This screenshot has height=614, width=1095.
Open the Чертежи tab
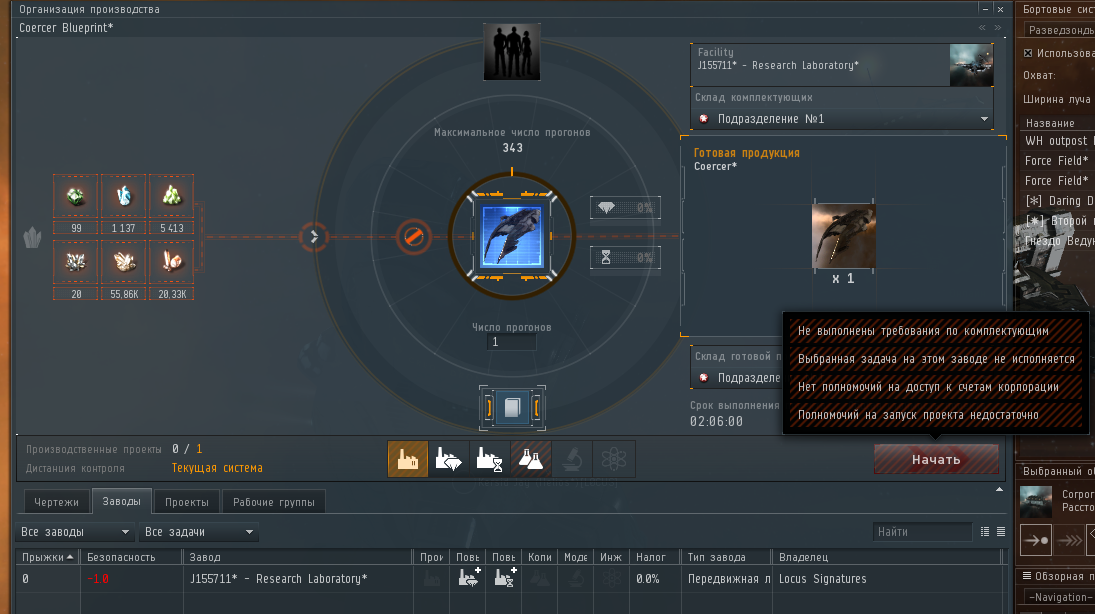tap(57, 502)
